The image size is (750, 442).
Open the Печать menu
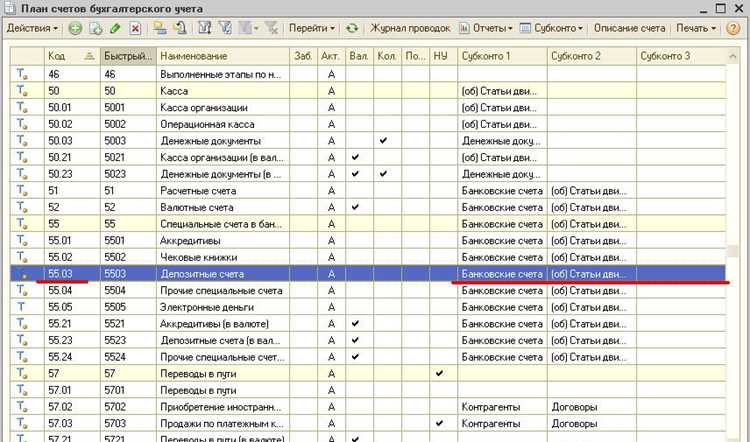696,28
